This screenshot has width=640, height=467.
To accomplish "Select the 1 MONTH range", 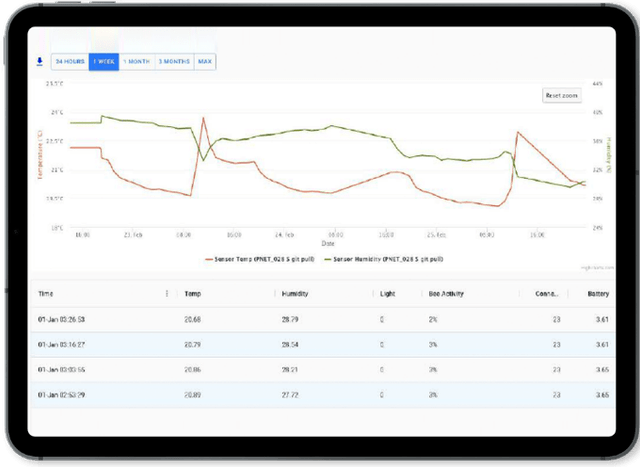I will click(136, 62).
